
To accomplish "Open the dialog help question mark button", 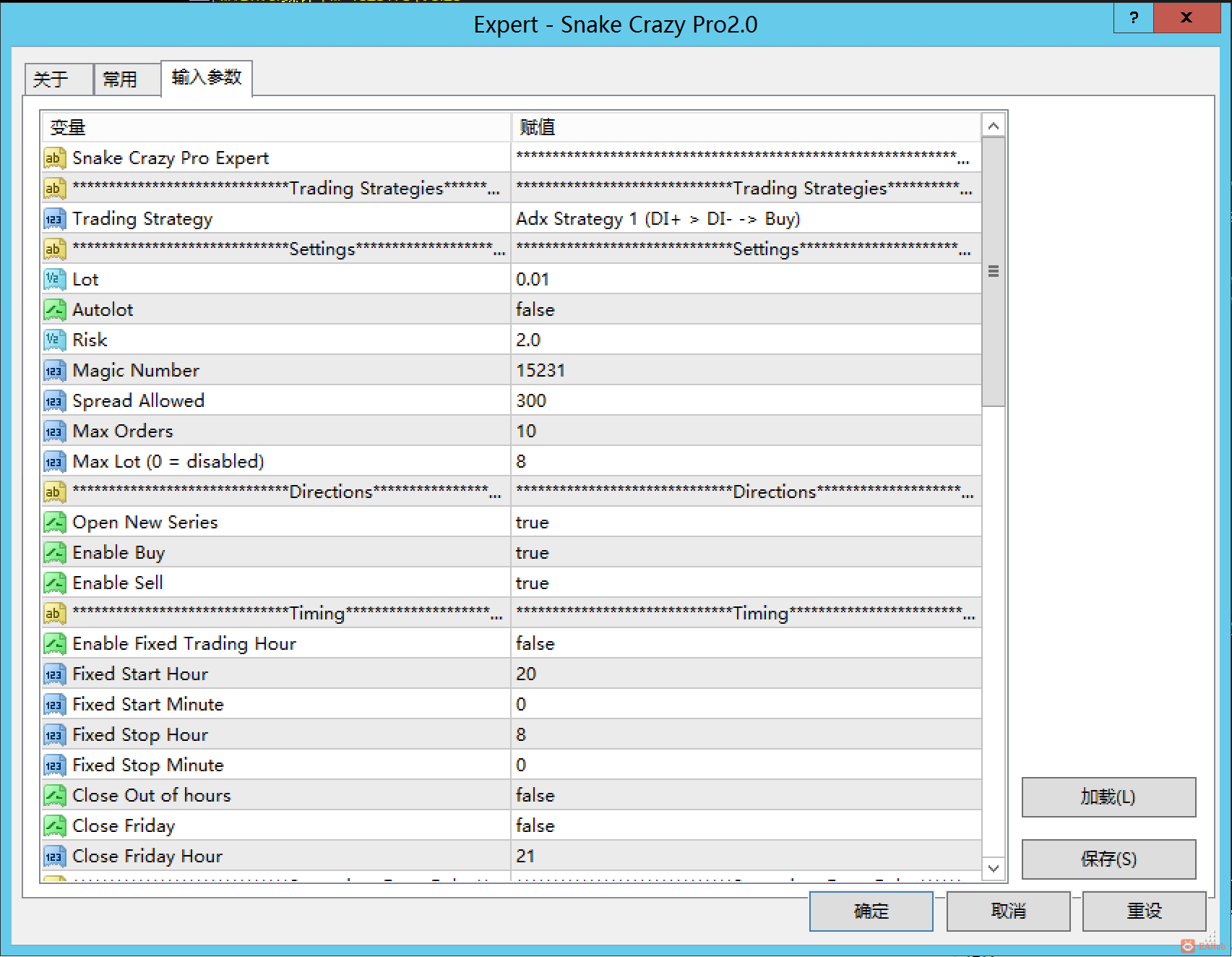I will click(1134, 18).
